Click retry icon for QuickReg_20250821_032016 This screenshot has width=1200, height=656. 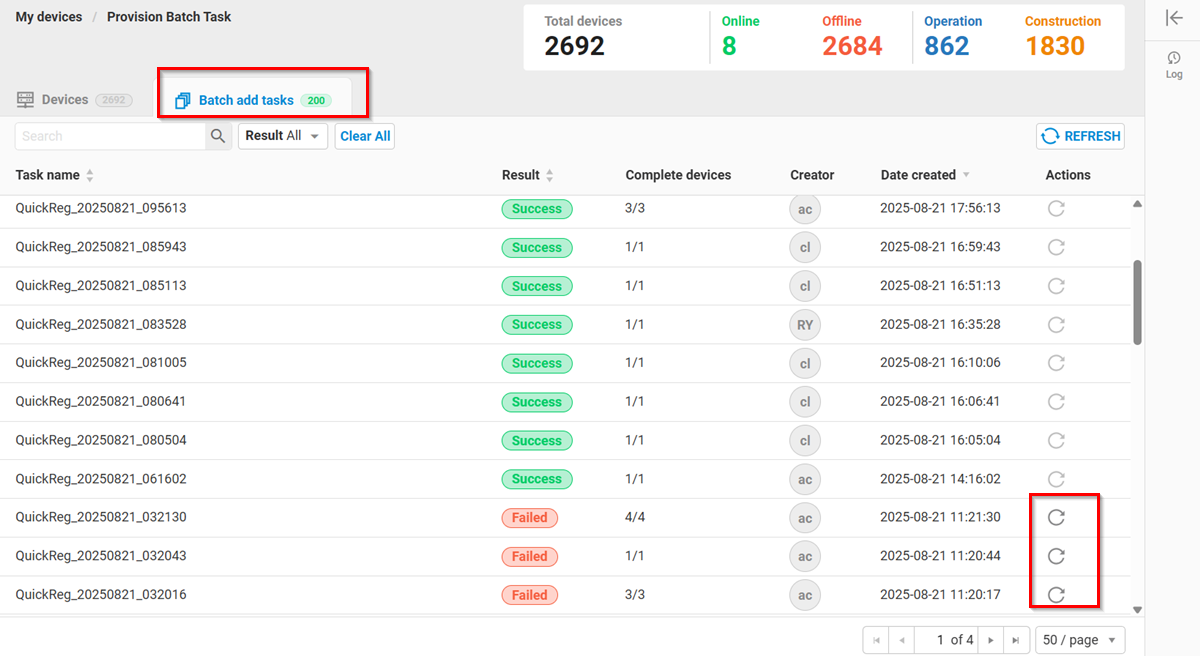coord(1055,595)
